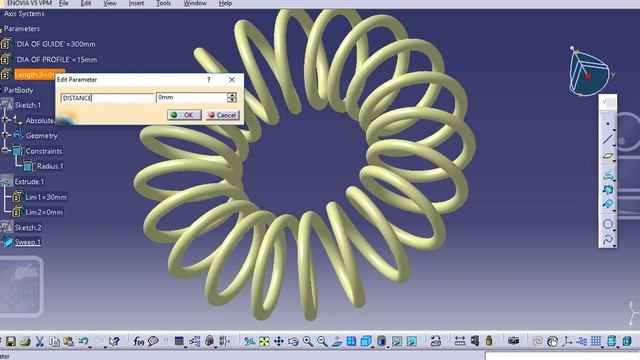
Task: Click the Create Multi-View icon
Action: click(351, 341)
